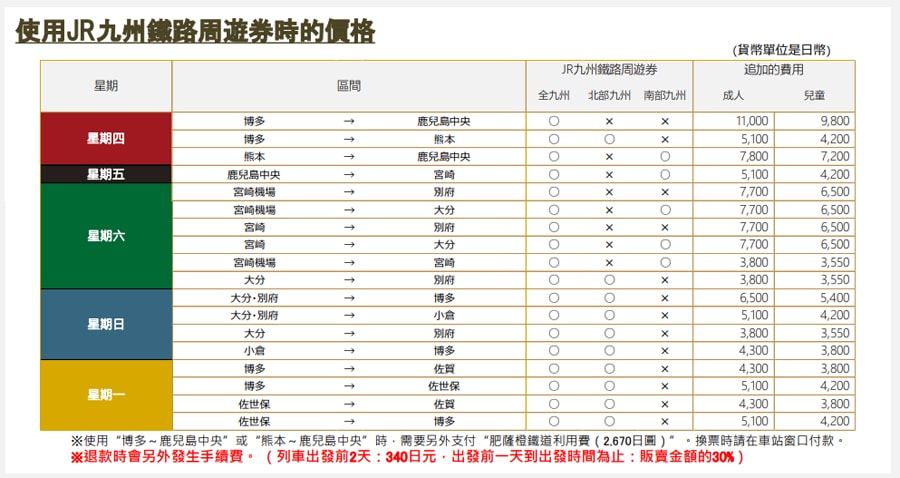Select the 星期 column header
This screenshot has width=900, height=478.
point(106,86)
